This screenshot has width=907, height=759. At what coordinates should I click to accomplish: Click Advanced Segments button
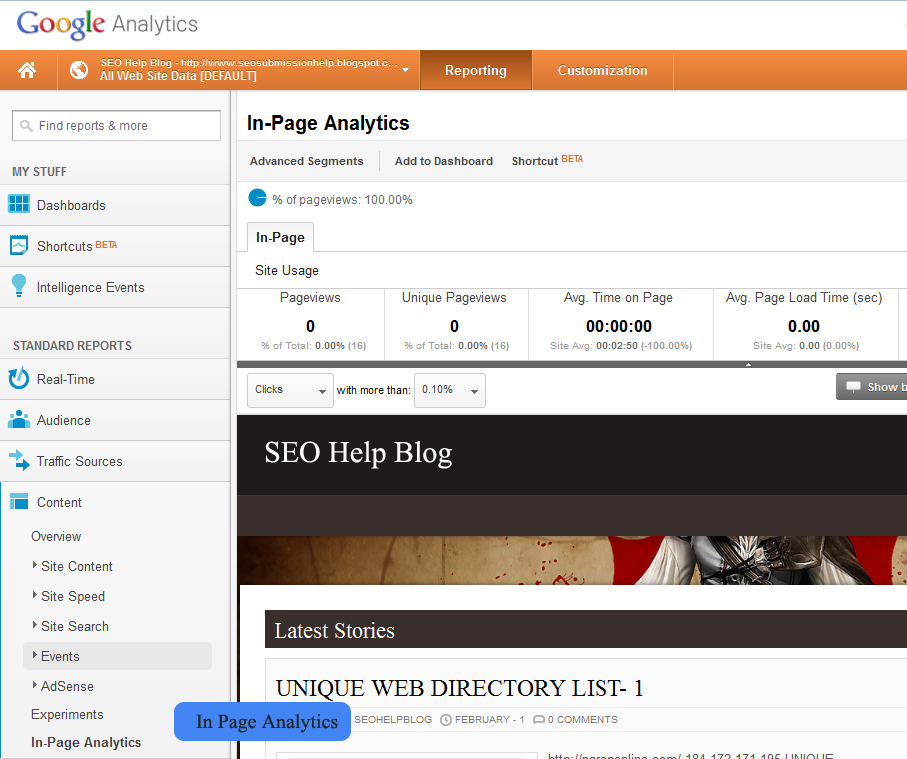pyautogui.click(x=307, y=161)
